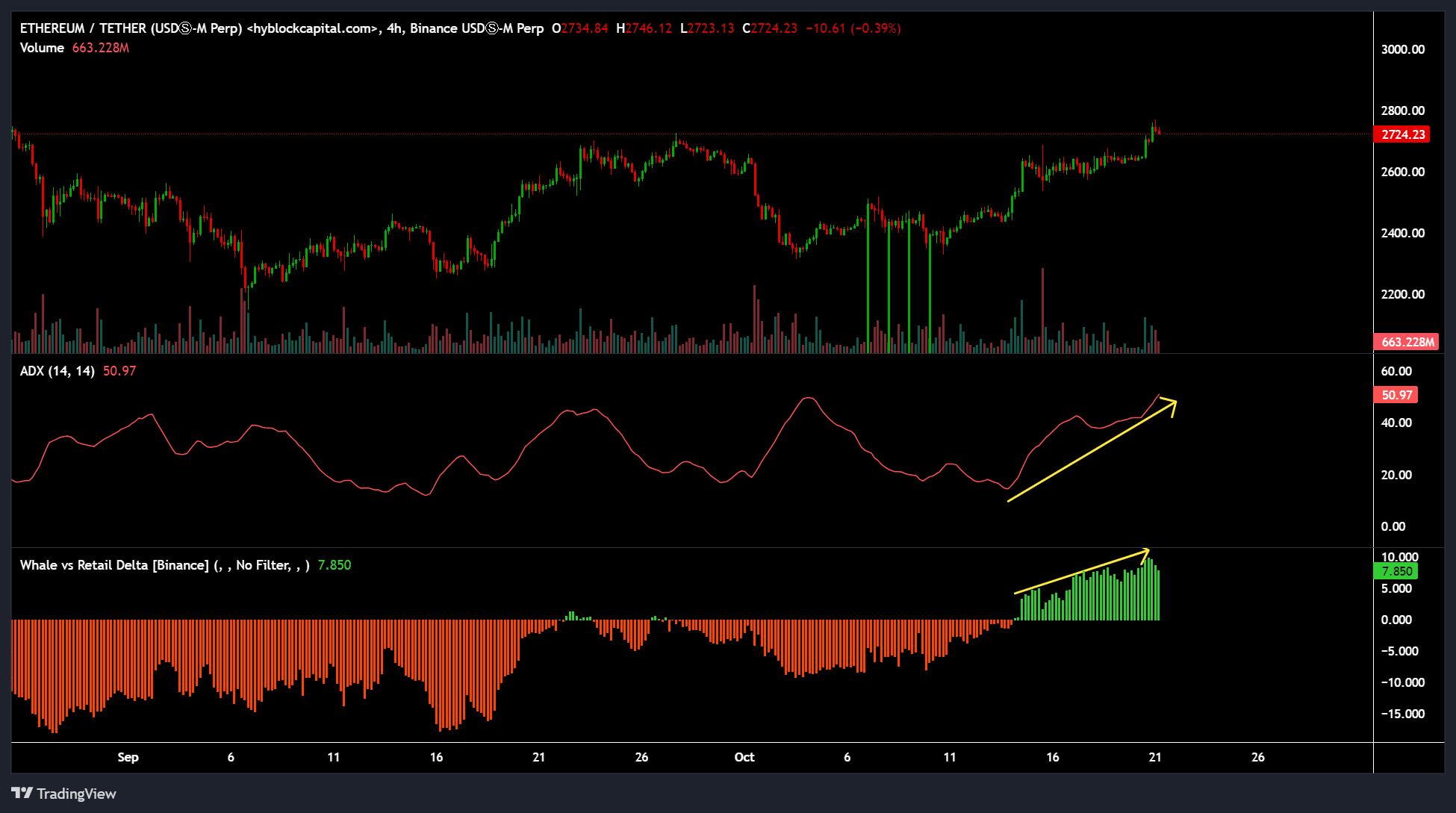The height and width of the screenshot is (813, 1456).
Task: Click the -15.000 delta axis label
Action: click(x=1402, y=714)
